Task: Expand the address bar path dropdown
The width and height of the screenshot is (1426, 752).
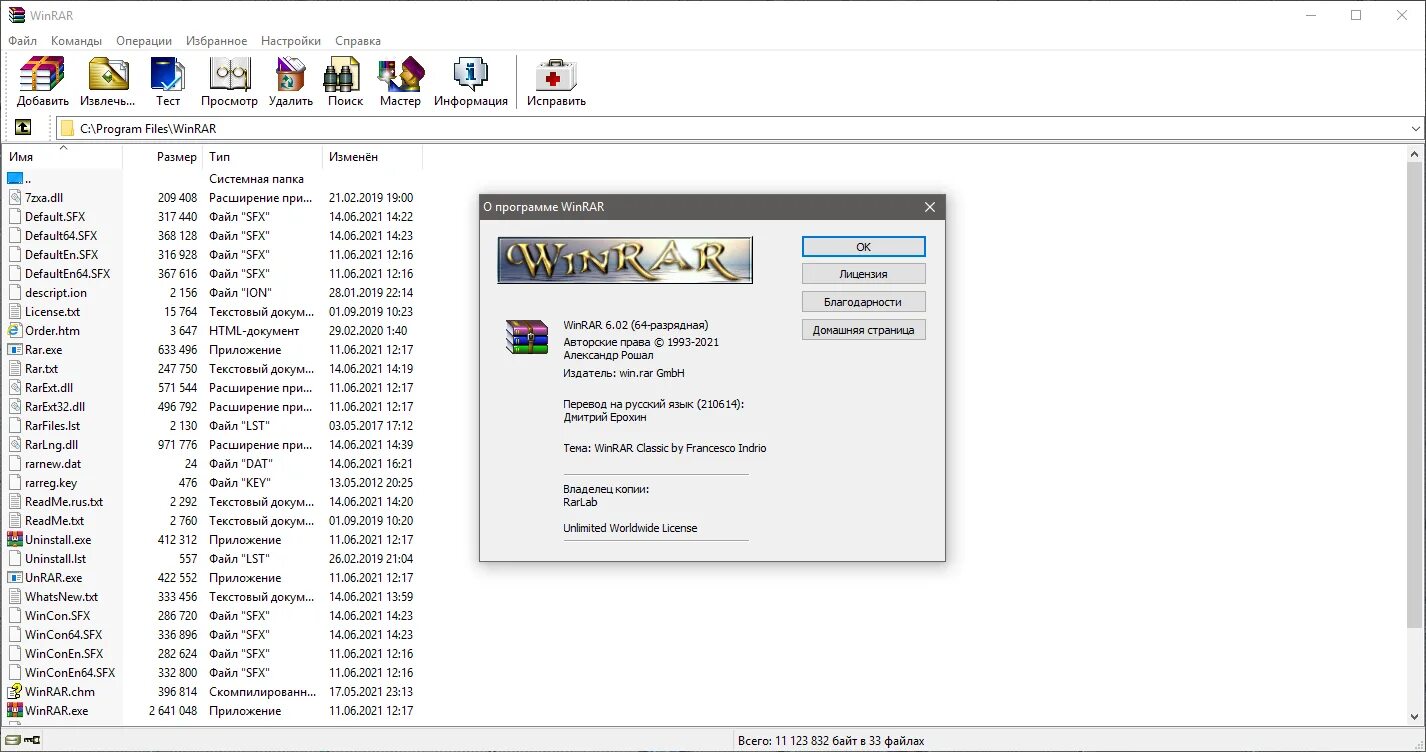Action: [x=1415, y=128]
